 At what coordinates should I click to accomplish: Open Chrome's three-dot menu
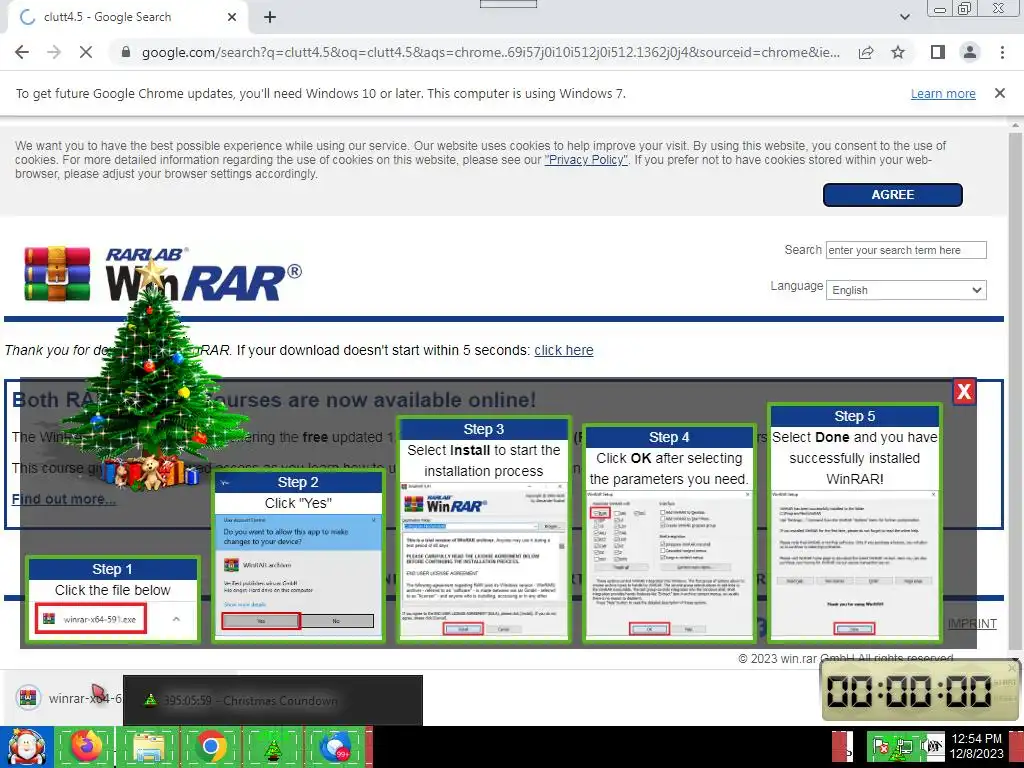pos(1002,52)
